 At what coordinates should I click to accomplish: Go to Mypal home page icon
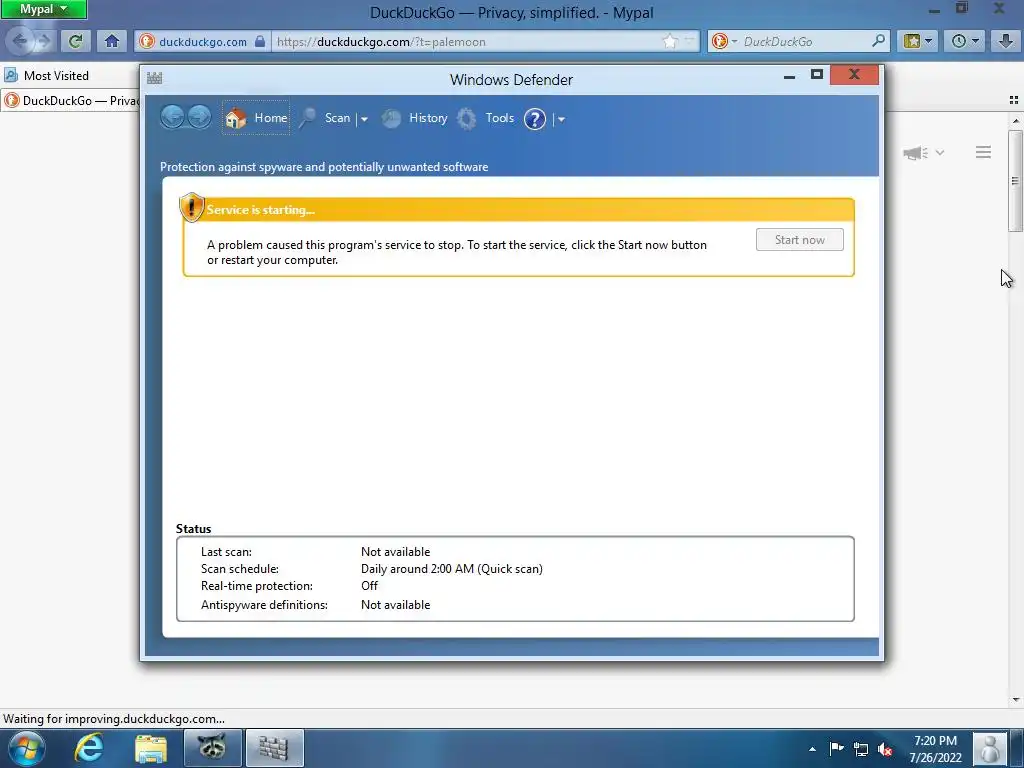[x=112, y=41]
